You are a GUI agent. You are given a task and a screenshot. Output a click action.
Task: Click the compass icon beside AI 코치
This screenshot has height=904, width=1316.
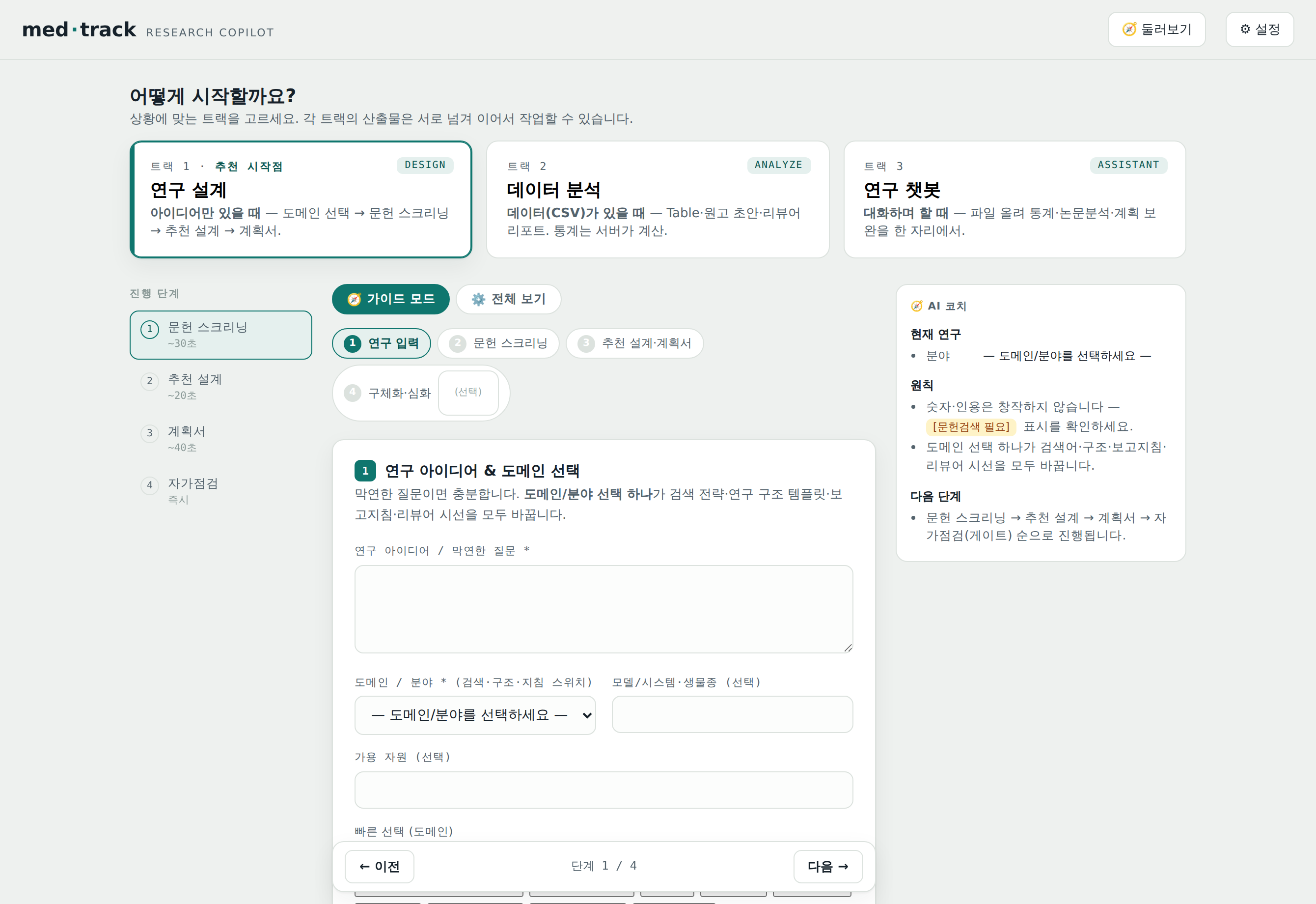[917, 306]
